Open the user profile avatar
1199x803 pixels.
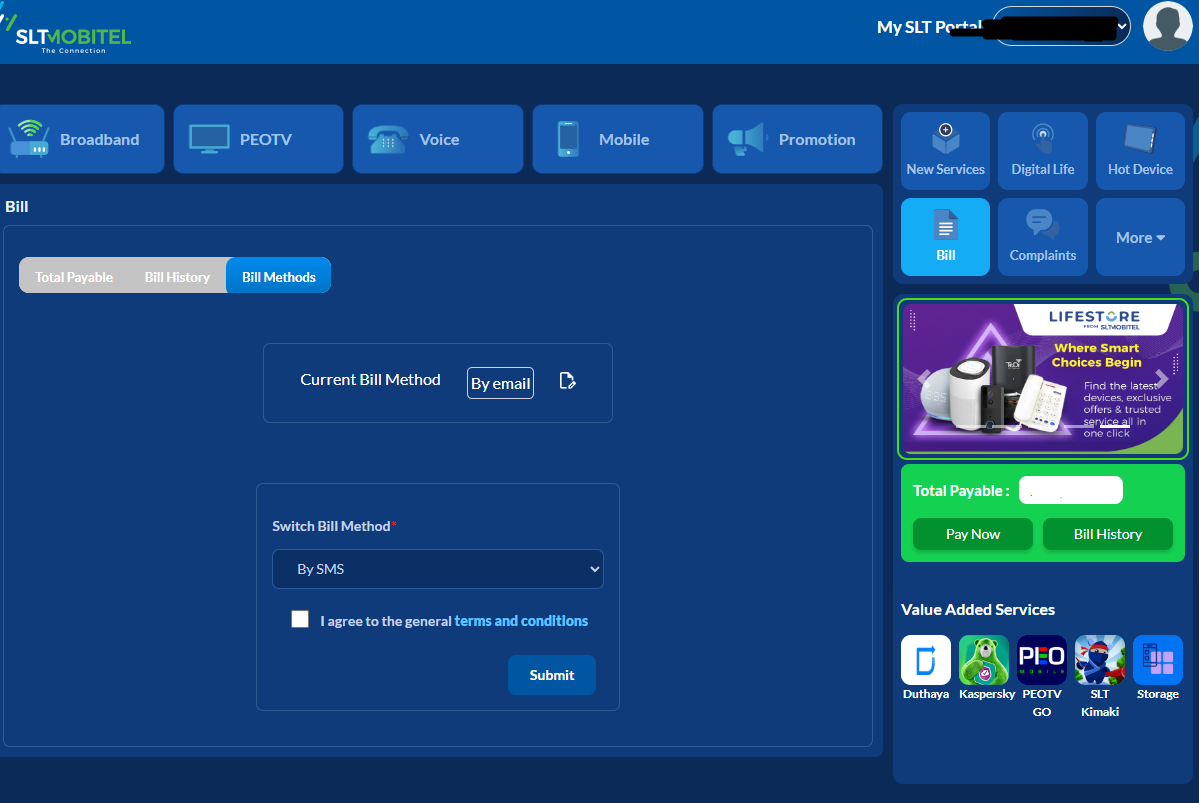(1167, 26)
